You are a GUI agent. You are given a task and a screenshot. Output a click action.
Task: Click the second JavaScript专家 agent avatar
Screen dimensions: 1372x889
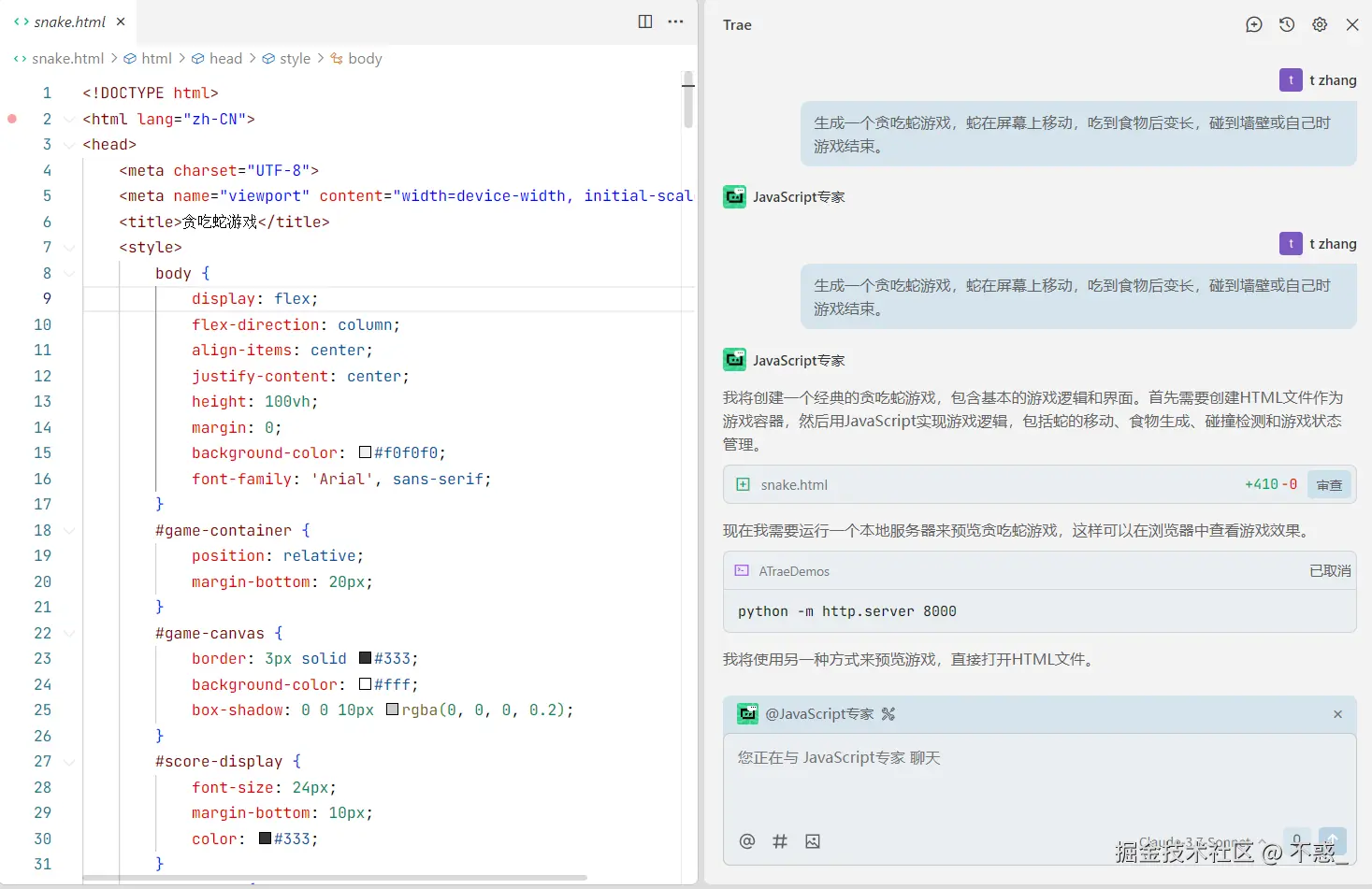[x=735, y=360]
